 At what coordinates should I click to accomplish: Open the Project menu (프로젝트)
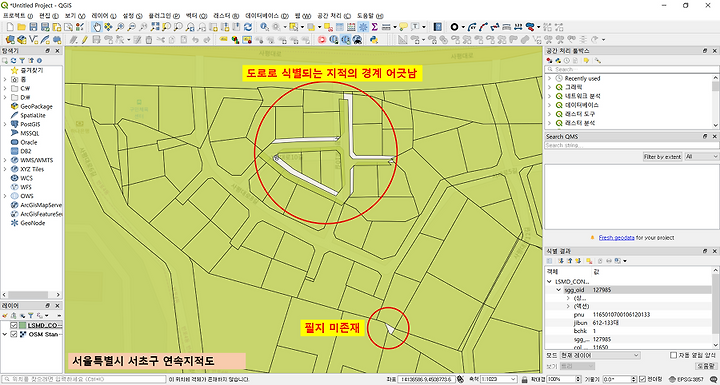pos(18,16)
